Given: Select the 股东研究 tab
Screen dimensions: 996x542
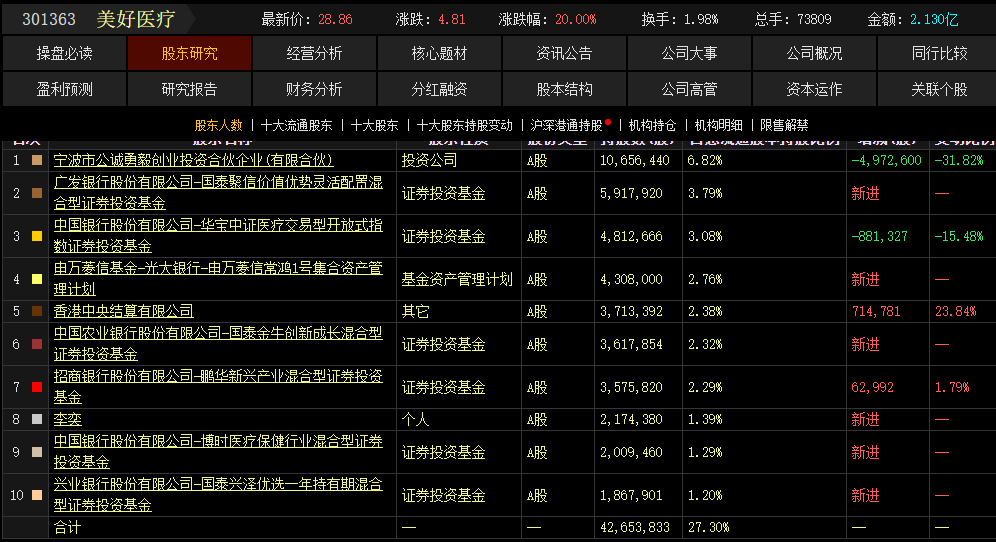Looking at the screenshot, I should coord(189,53).
